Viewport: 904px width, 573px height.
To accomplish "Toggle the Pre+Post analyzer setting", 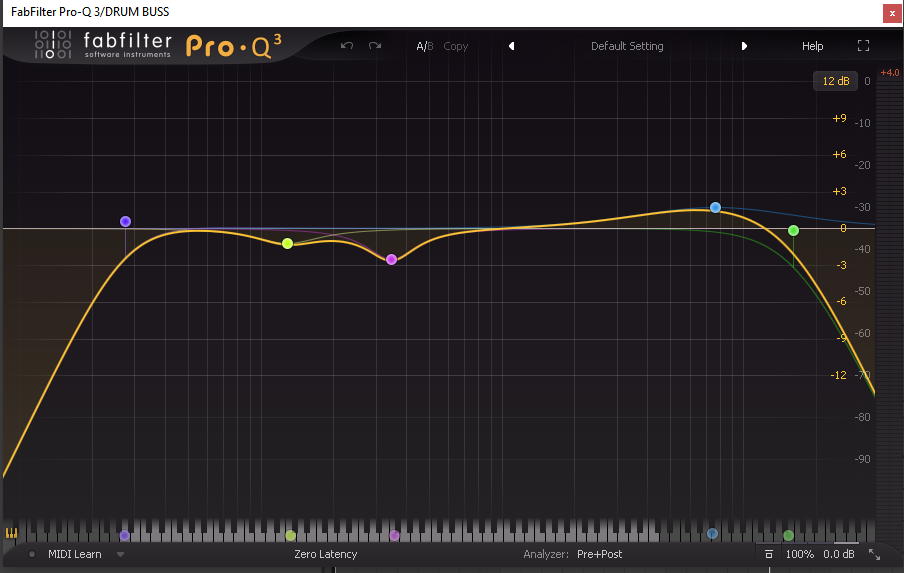I will click(599, 554).
